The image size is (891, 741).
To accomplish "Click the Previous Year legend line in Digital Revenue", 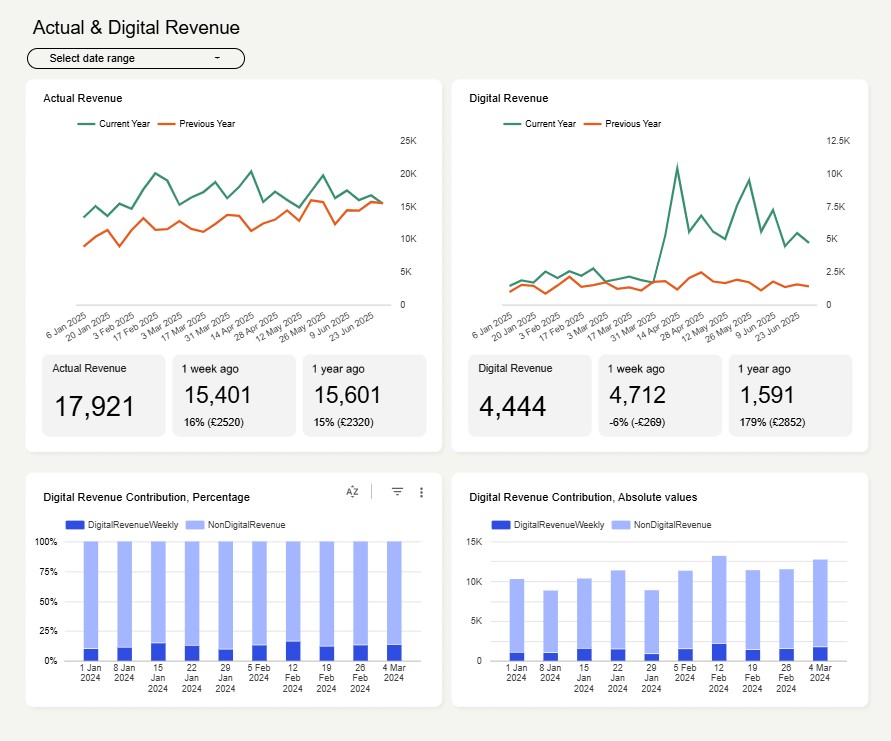I will pyautogui.click(x=593, y=124).
